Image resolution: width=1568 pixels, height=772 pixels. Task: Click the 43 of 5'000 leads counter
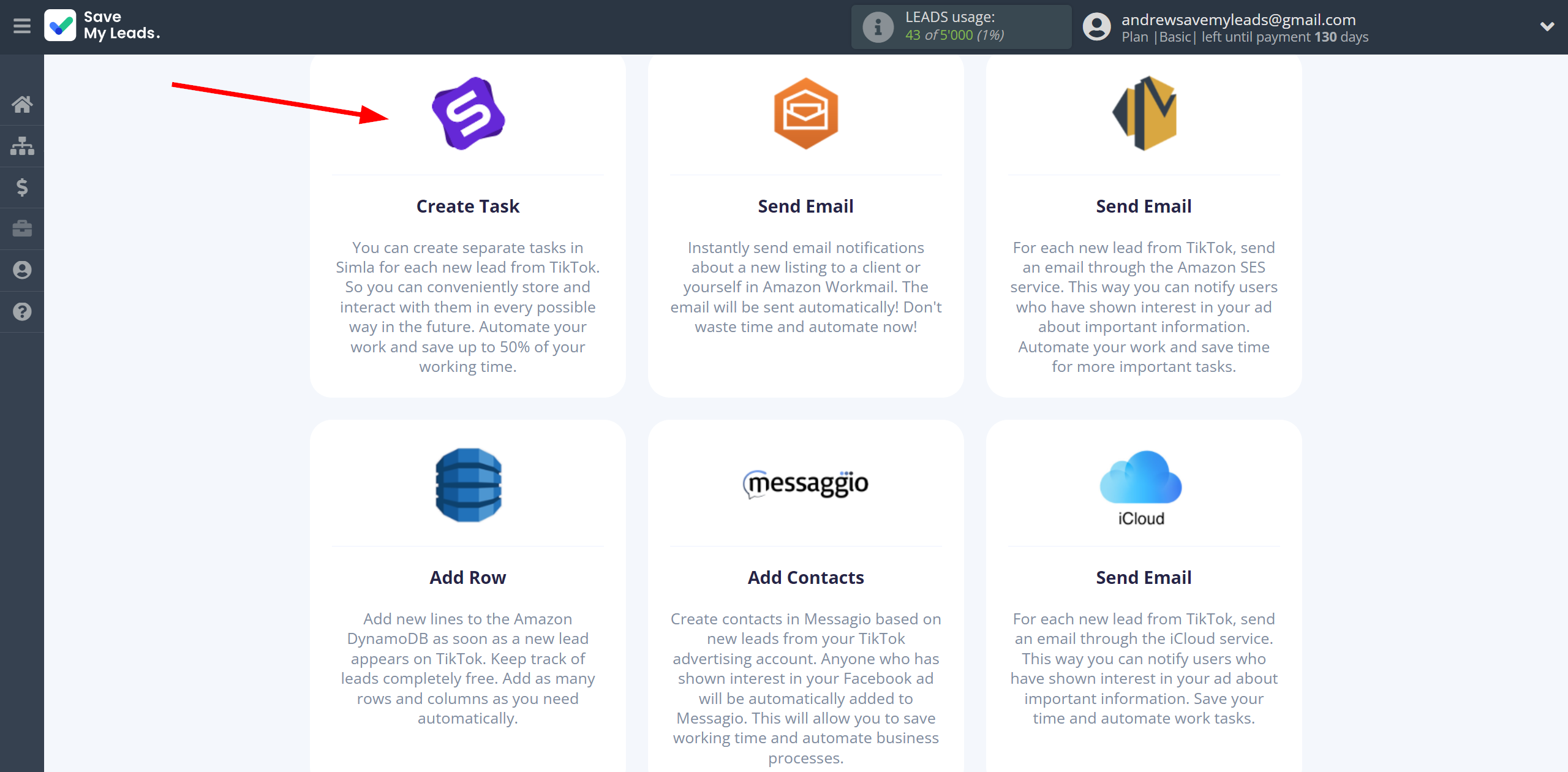pos(954,36)
